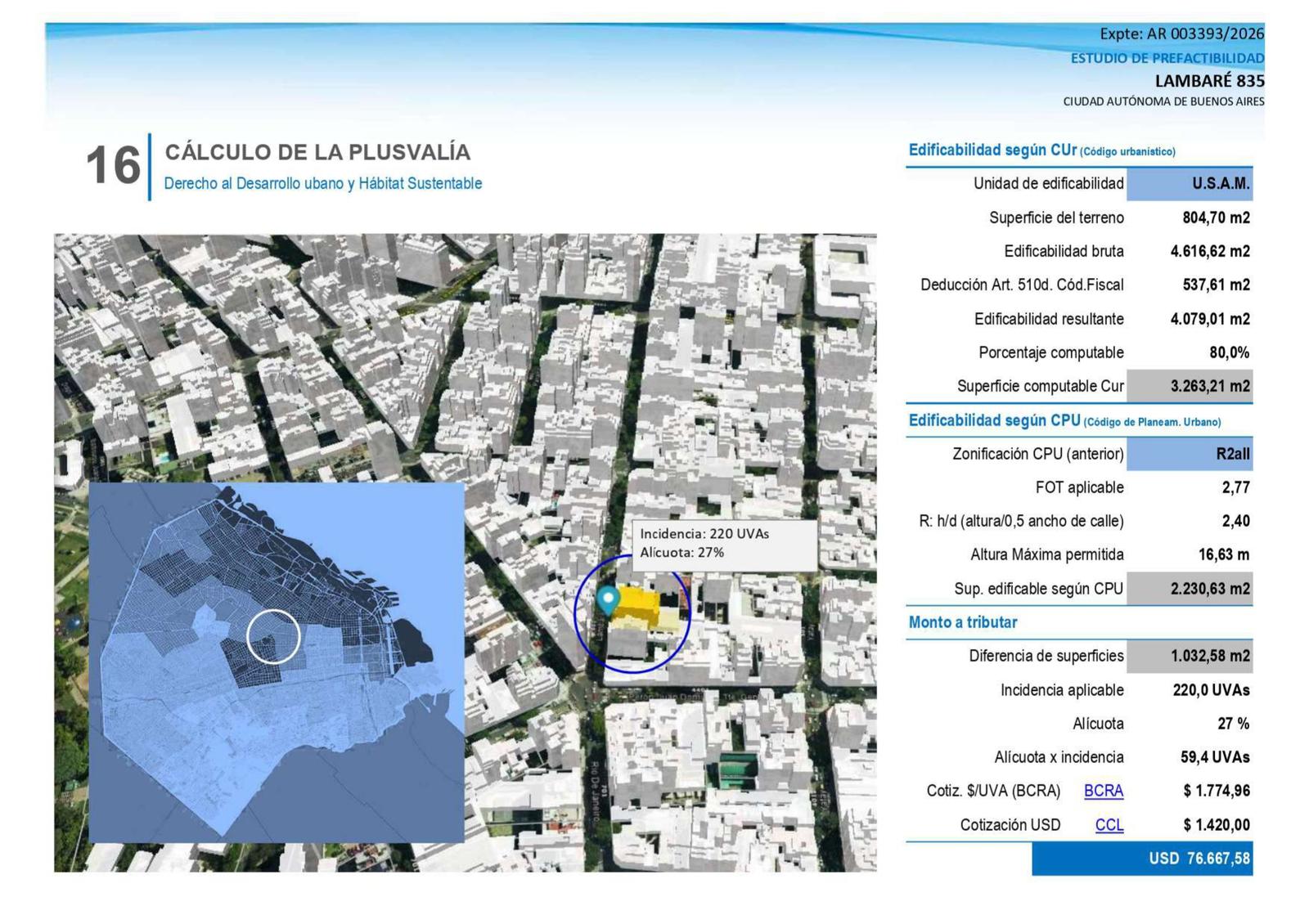Select the 27 % alícuota value
Image resolution: width=1309 pixels, height=924 pixels.
(x=1233, y=724)
